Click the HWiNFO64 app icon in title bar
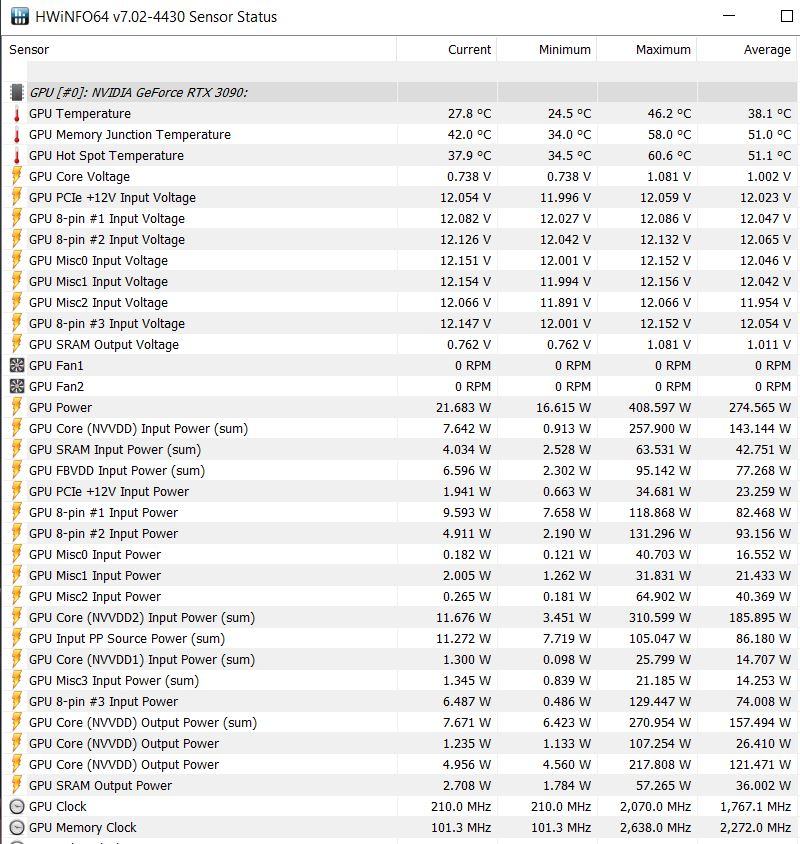800x844 pixels. click(20, 16)
